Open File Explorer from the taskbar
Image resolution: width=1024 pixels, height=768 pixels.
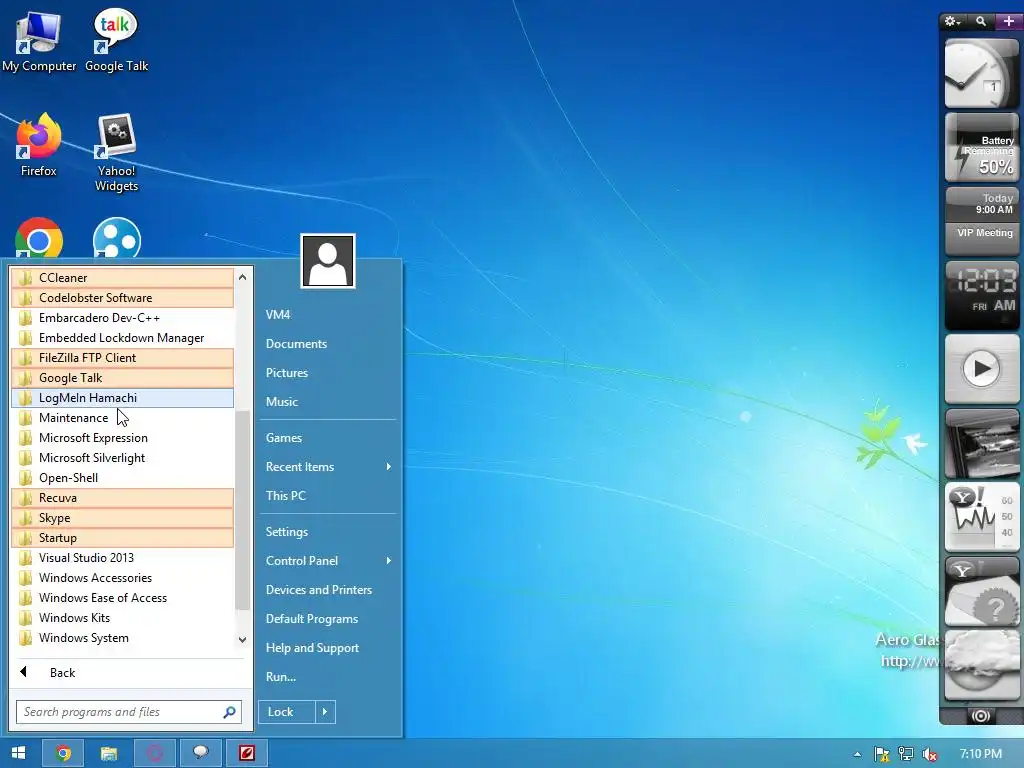108,754
